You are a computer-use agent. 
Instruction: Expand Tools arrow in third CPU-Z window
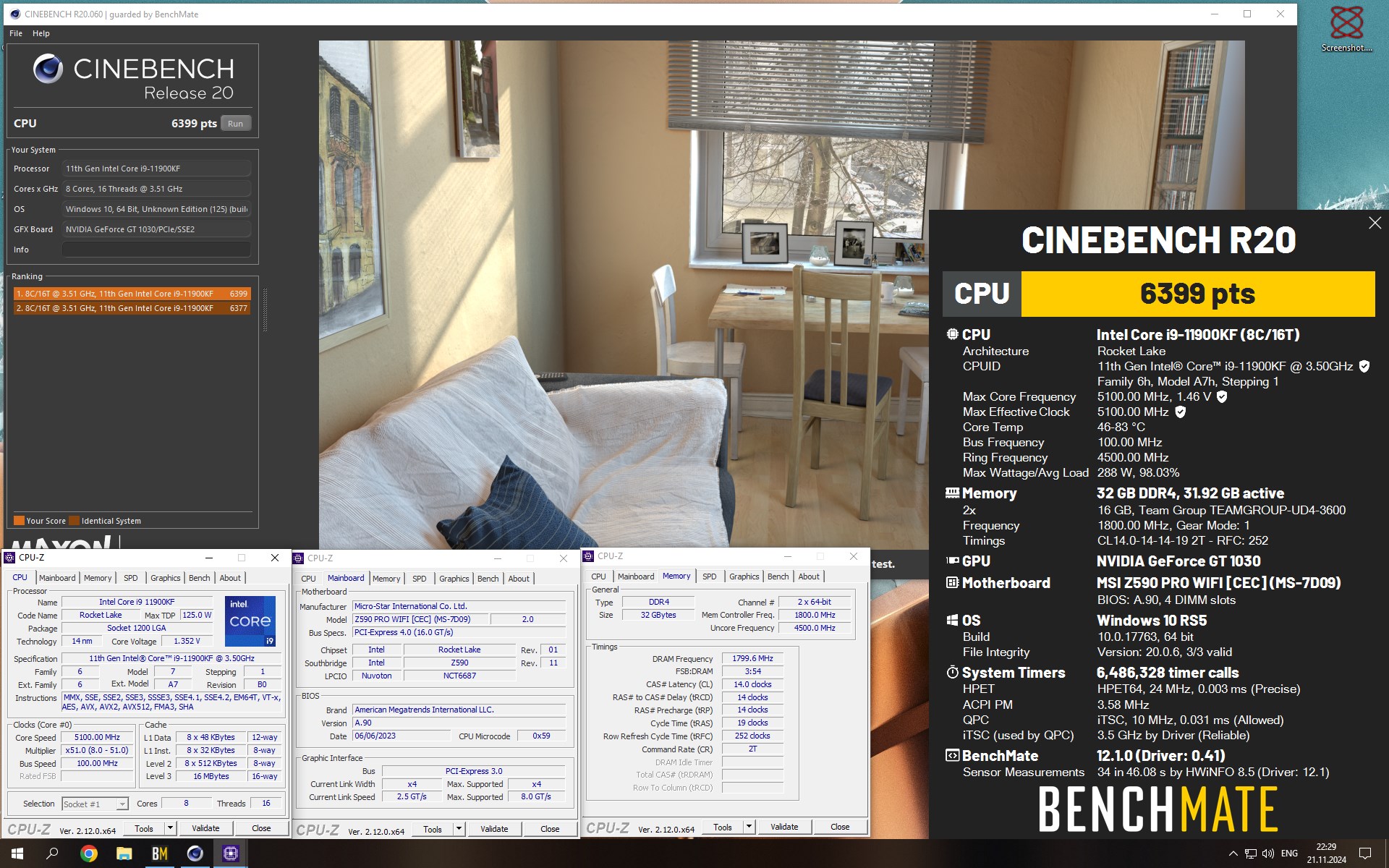[x=749, y=827]
